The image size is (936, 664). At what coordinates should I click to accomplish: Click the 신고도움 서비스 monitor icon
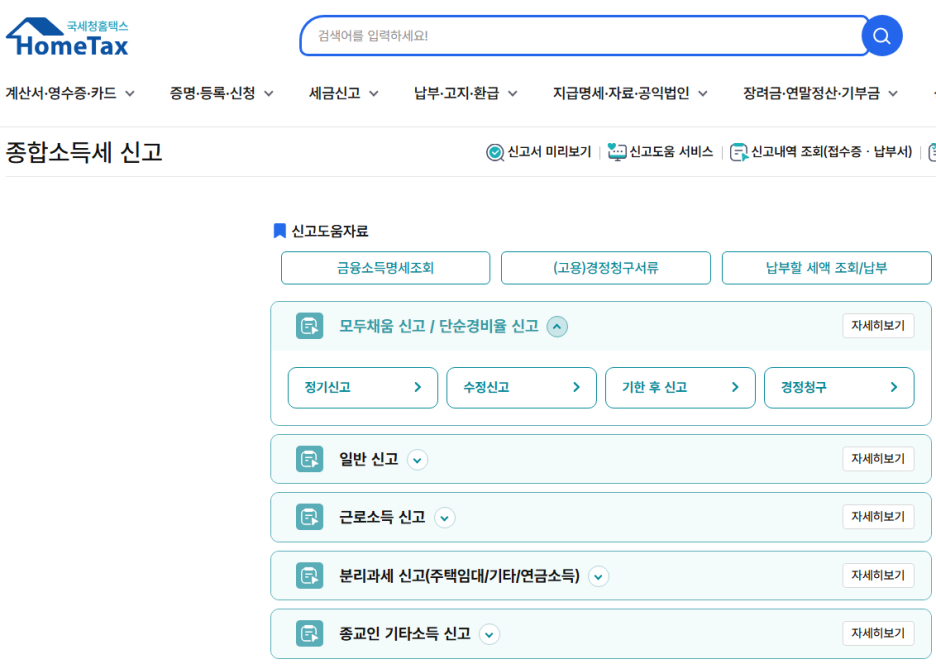coord(617,152)
